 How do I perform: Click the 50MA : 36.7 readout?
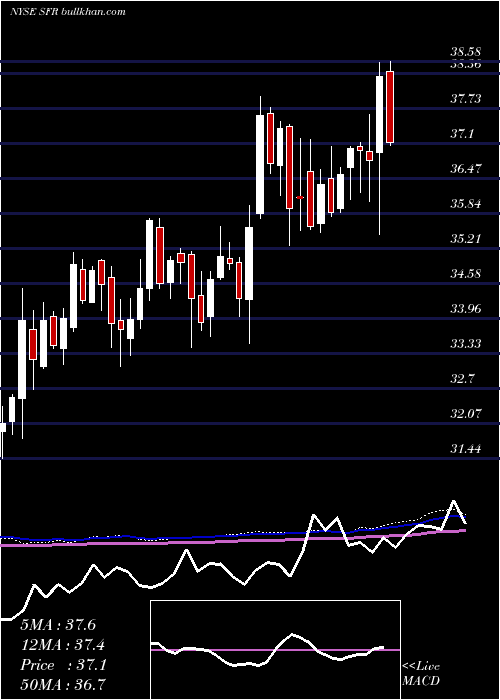64,684
